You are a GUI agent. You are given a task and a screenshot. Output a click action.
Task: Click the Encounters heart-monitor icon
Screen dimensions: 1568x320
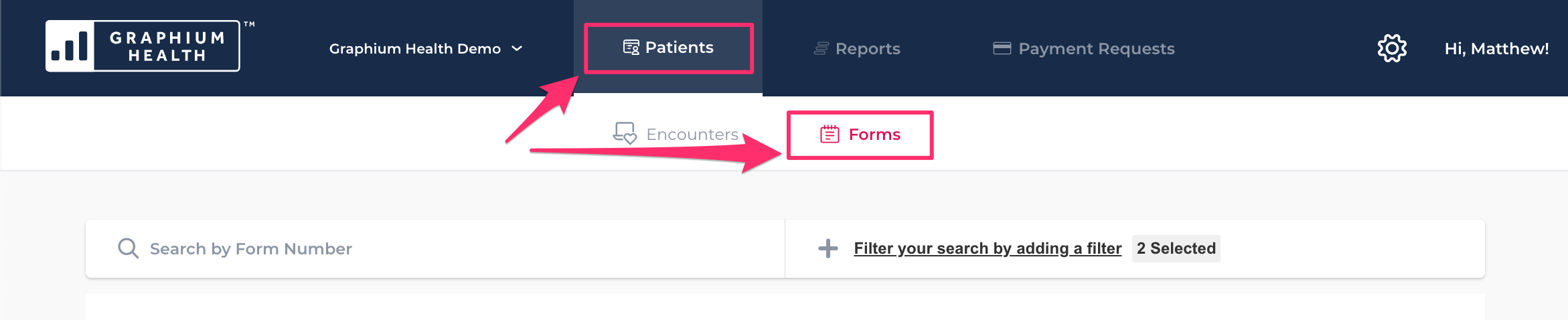coord(625,133)
